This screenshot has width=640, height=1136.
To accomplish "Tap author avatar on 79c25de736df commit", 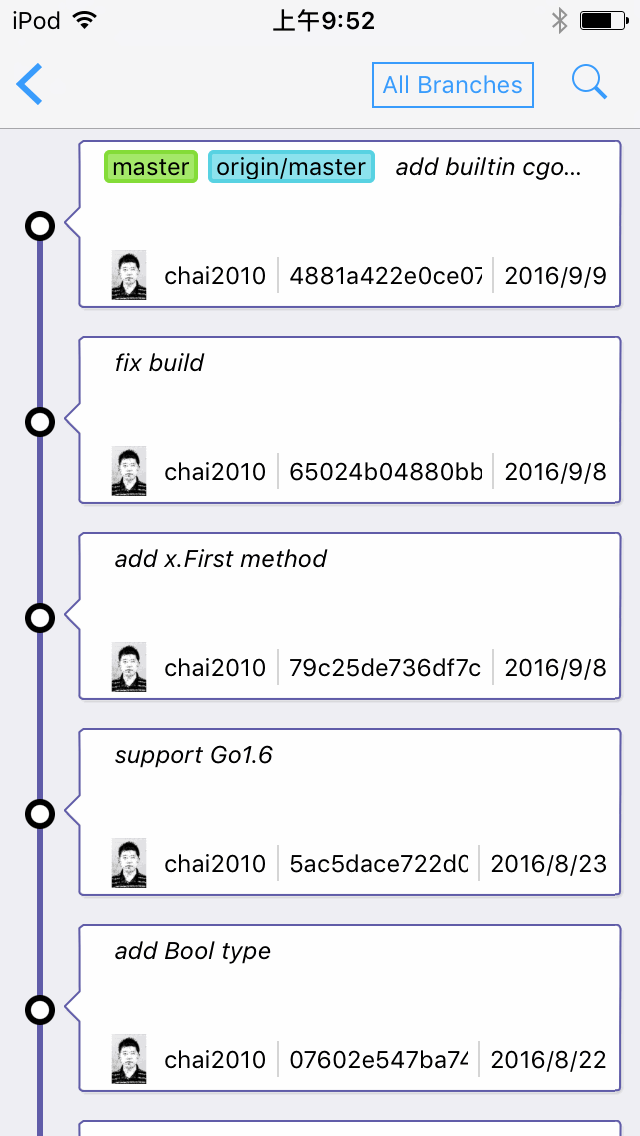I will [x=129, y=667].
